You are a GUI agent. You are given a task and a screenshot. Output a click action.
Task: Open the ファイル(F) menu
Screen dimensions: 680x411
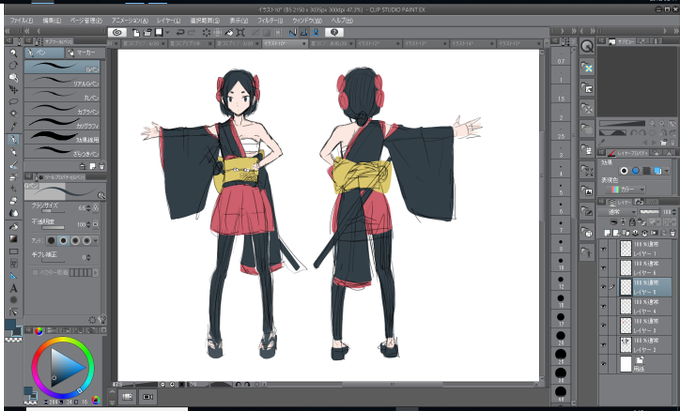click(x=21, y=20)
